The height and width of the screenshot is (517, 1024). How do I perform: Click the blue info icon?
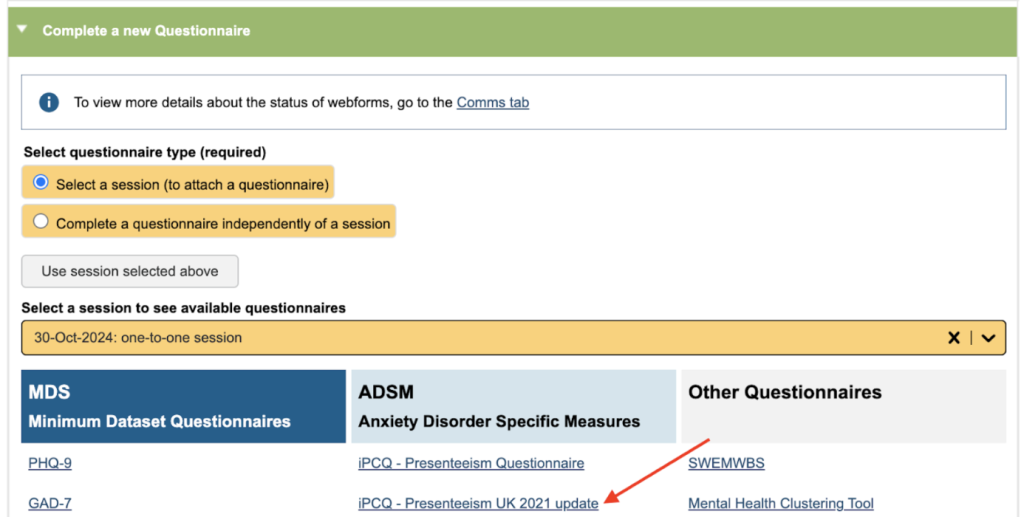pos(48,102)
